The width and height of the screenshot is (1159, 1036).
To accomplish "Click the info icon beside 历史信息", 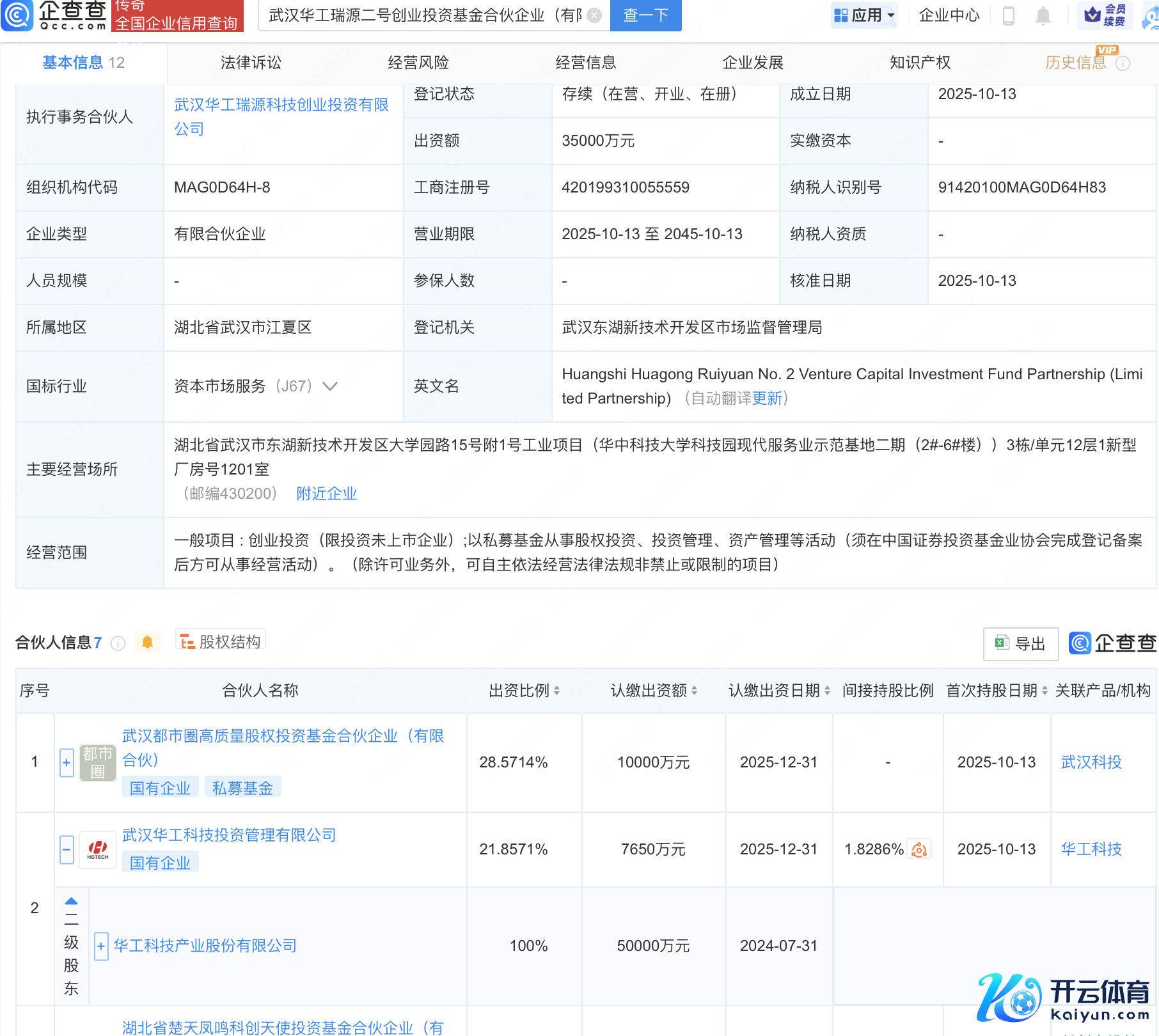I will [1123, 63].
